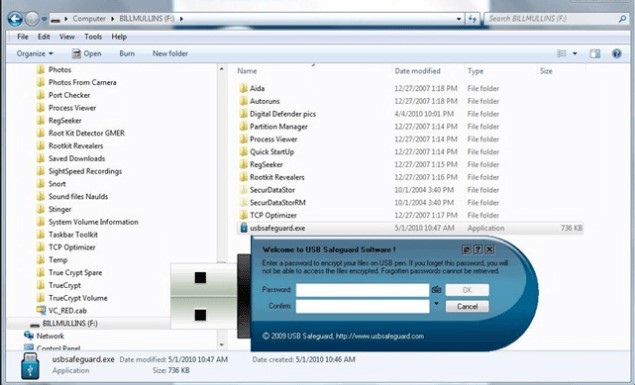Select the Quick StartUp folder icon
The height and width of the screenshot is (385, 635).
[x=243, y=152]
